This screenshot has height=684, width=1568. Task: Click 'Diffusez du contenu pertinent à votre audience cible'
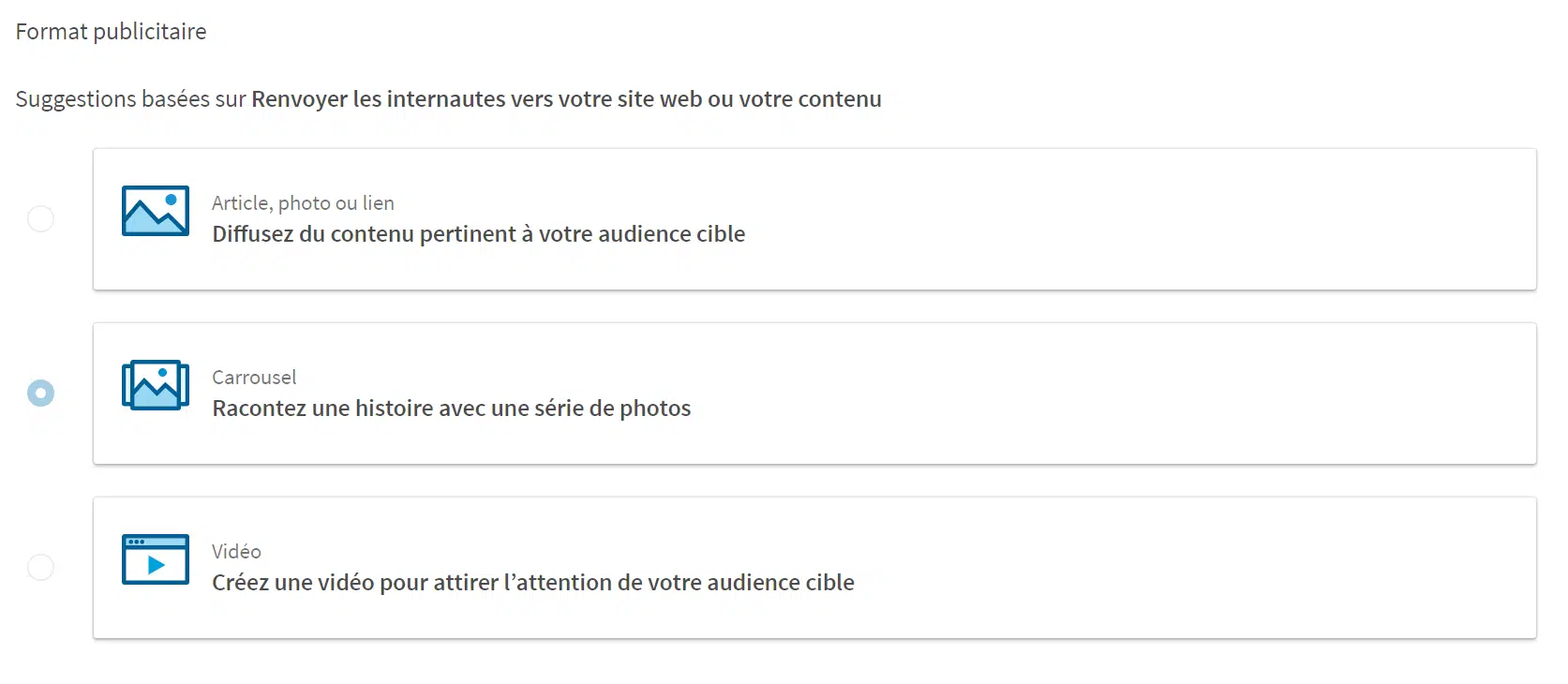(478, 234)
